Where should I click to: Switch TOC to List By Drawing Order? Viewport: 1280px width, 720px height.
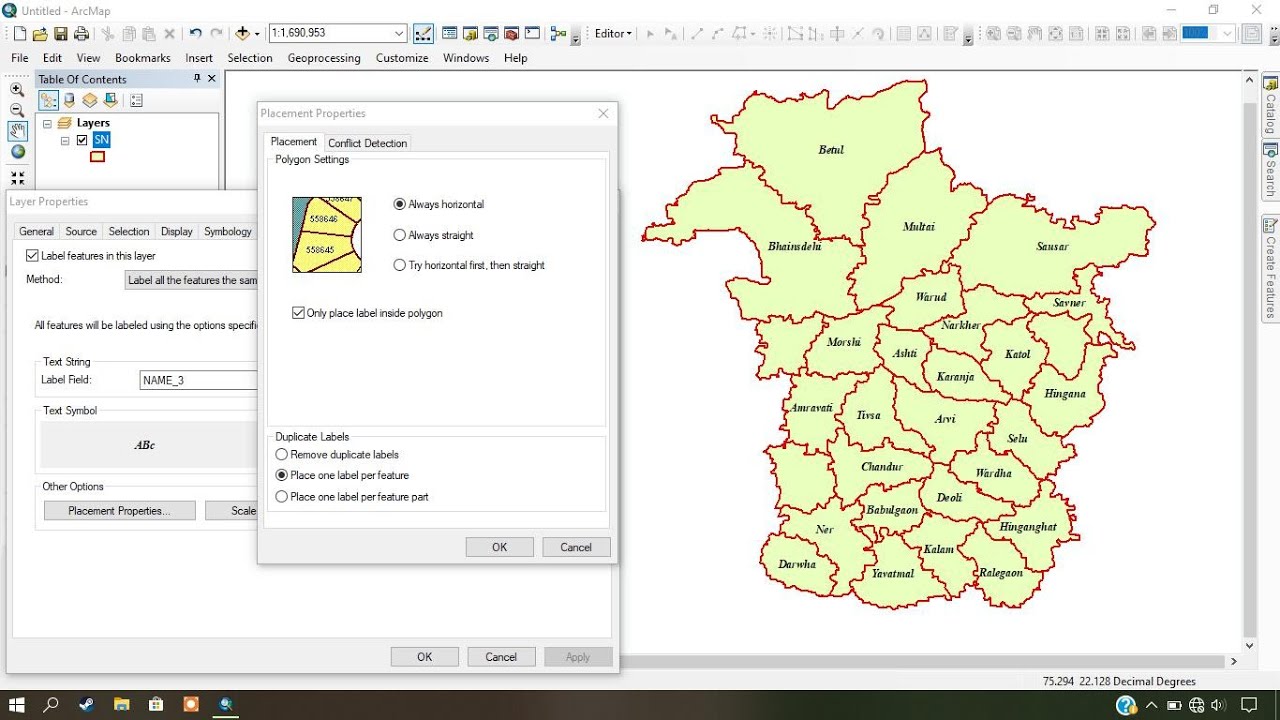pos(48,100)
